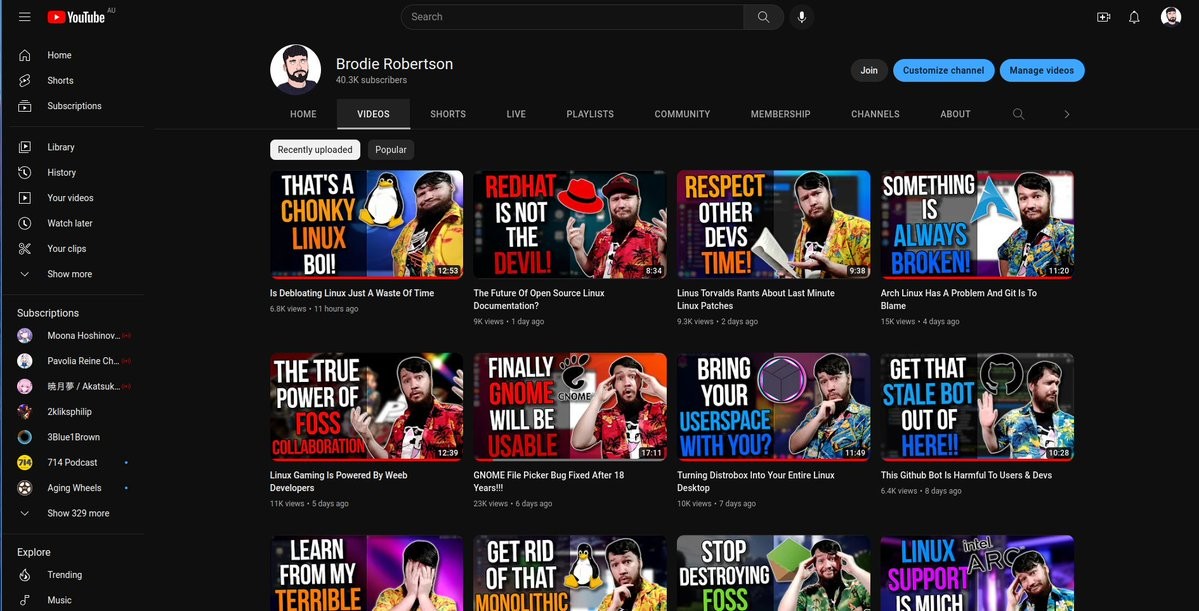Go to Shorts in the sidebar
Viewport: 1199px width, 611px height.
[60, 81]
